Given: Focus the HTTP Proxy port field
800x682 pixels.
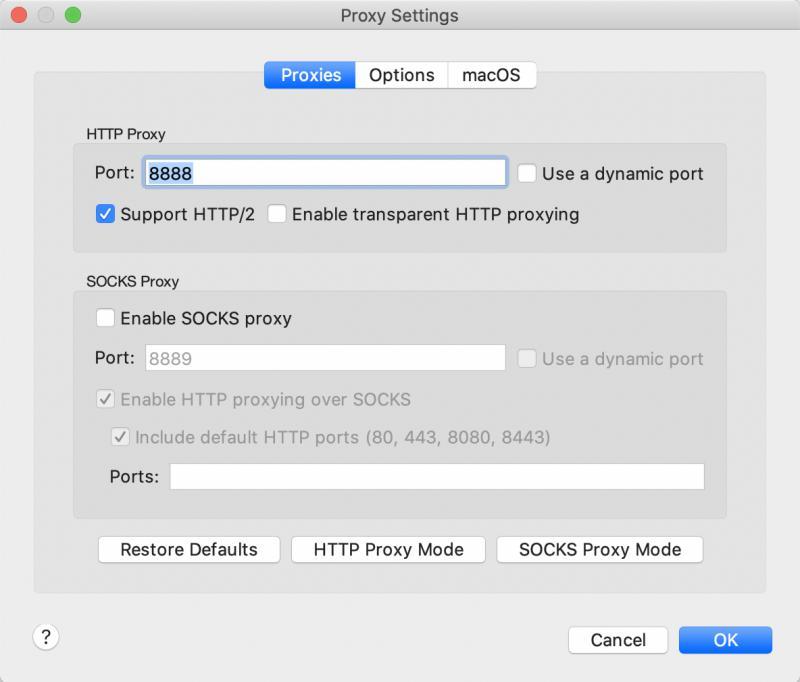Looking at the screenshot, I should 325,173.
